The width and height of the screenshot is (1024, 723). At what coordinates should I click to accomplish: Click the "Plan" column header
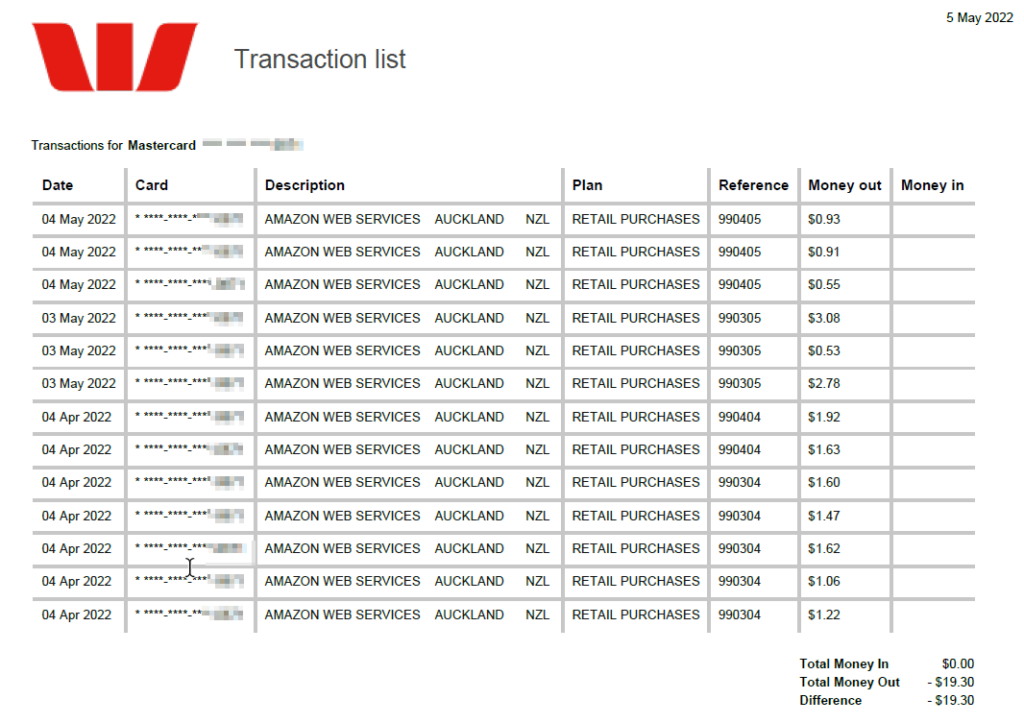click(x=587, y=185)
